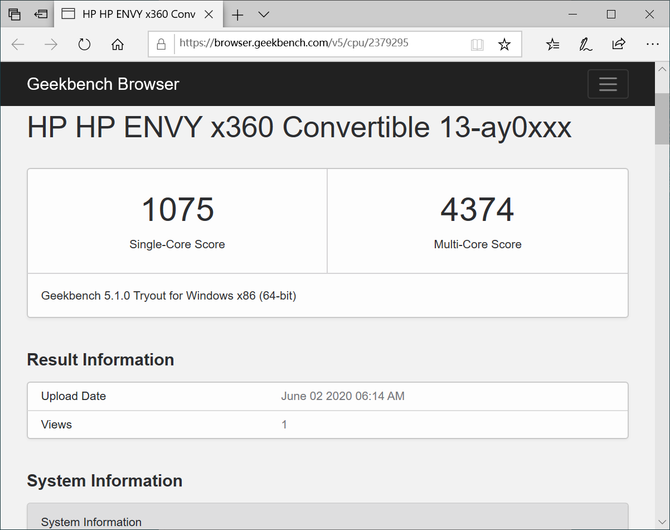Click the Views row label
The image size is (670, 530).
pos(56,424)
